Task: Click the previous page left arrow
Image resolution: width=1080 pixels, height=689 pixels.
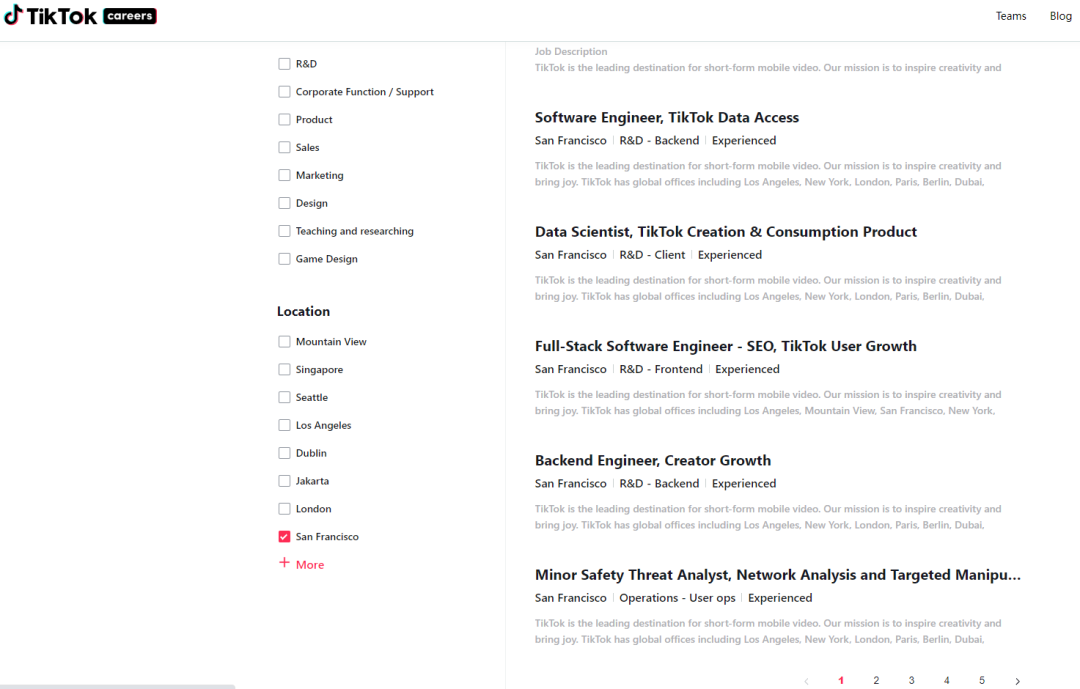Action: (x=806, y=681)
